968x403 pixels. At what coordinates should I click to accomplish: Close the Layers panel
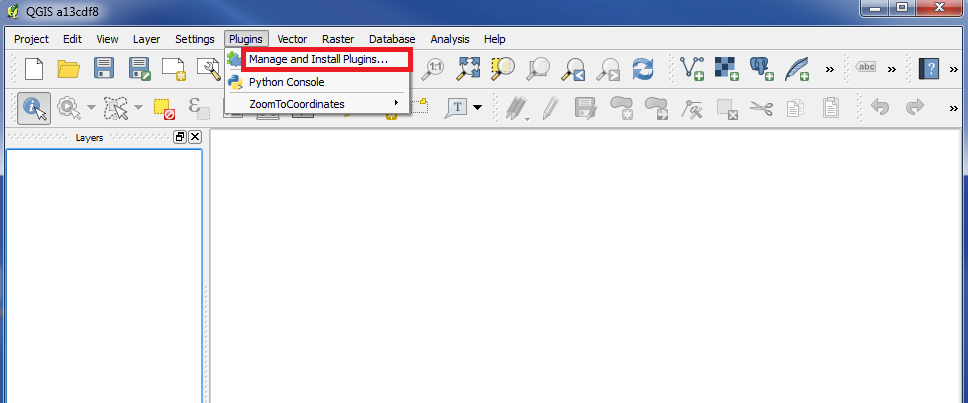194,137
